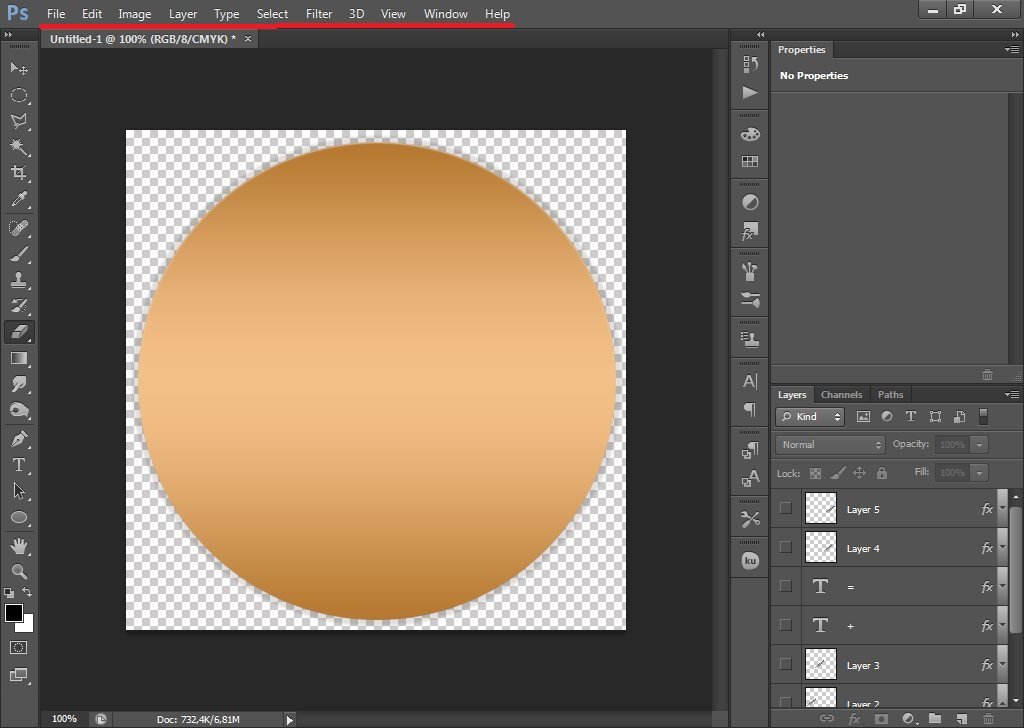Viewport: 1024px width, 728px height.
Task: Open the Tool Presets panel icon
Action: [x=750, y=520]
